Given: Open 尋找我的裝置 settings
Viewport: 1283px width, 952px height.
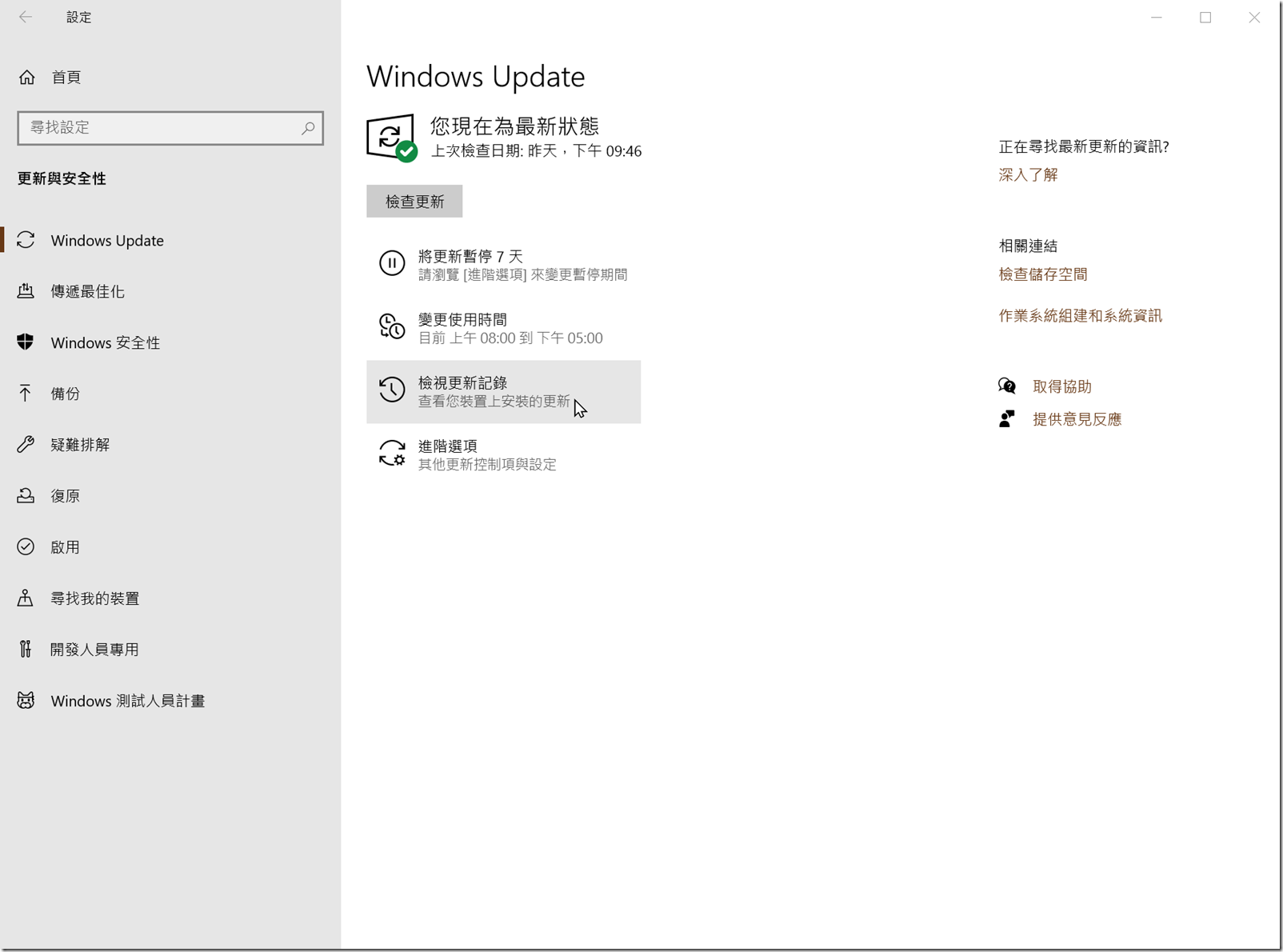Looking at the screenshot, I should [95, 598].
